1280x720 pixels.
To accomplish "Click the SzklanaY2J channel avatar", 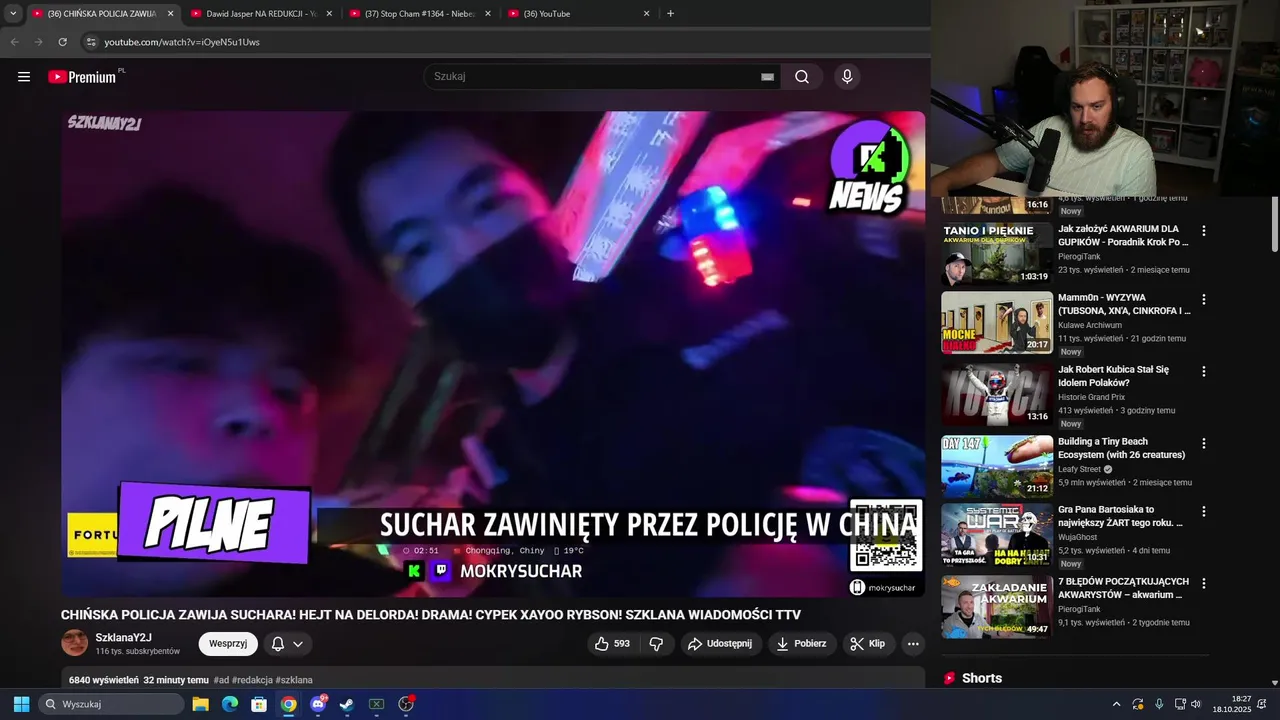I will 75,643.
